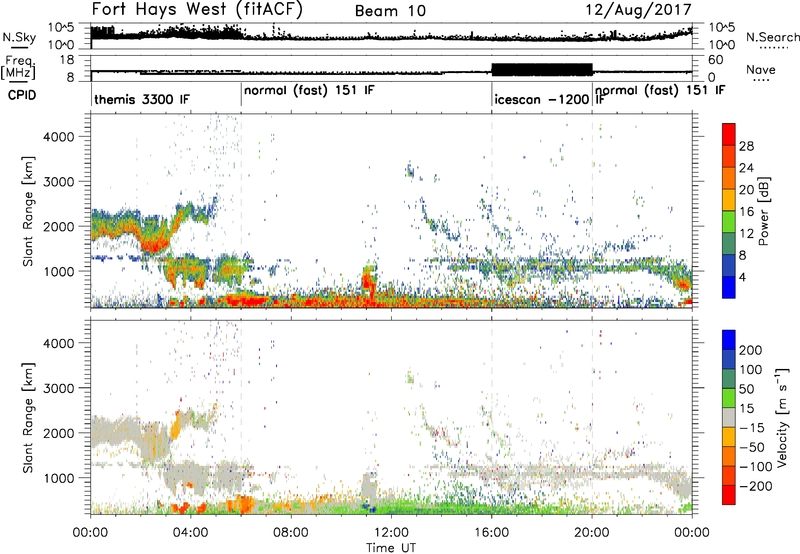Select the 200 tick label on the velocity colorbar
This screenshot has height=554, width=800.
pyautogui.click(x=751, y=350)
